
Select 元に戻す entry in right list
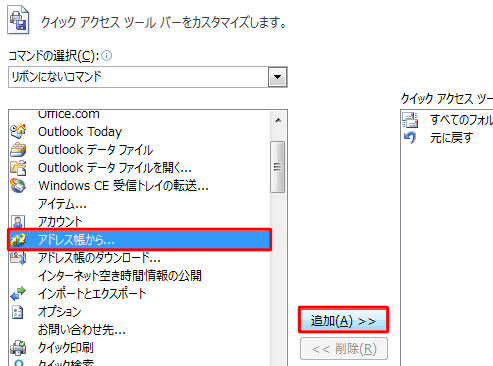[x=447, y=138]
